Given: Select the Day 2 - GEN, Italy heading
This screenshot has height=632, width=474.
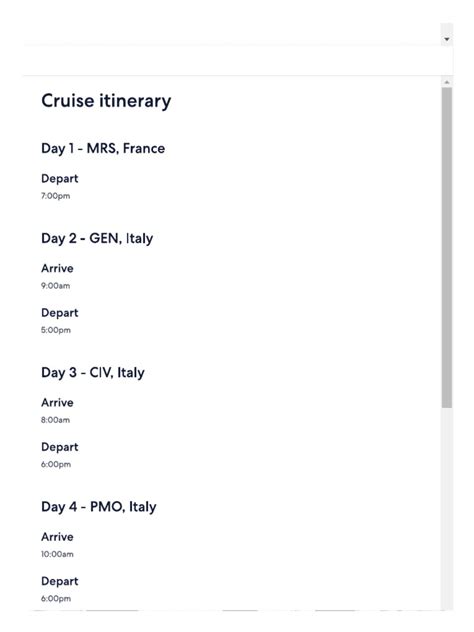Looking at the screenshot, I should [97, 238].
